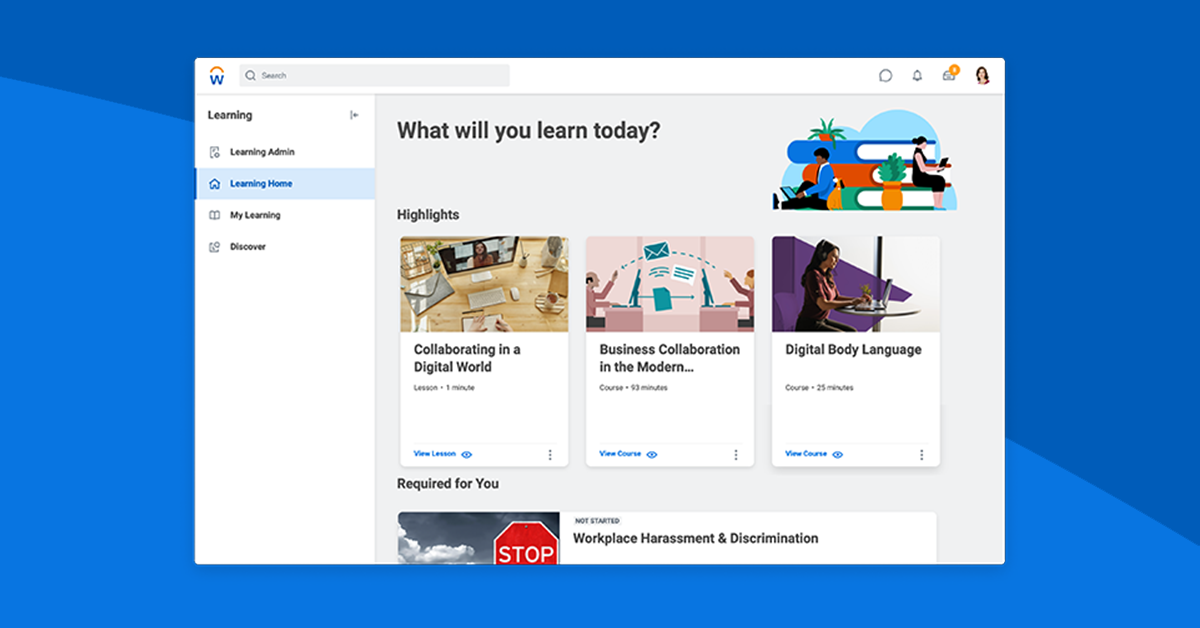Select Learning Home in the sidebar
The image size is (1200, 628).
[261, 183]
